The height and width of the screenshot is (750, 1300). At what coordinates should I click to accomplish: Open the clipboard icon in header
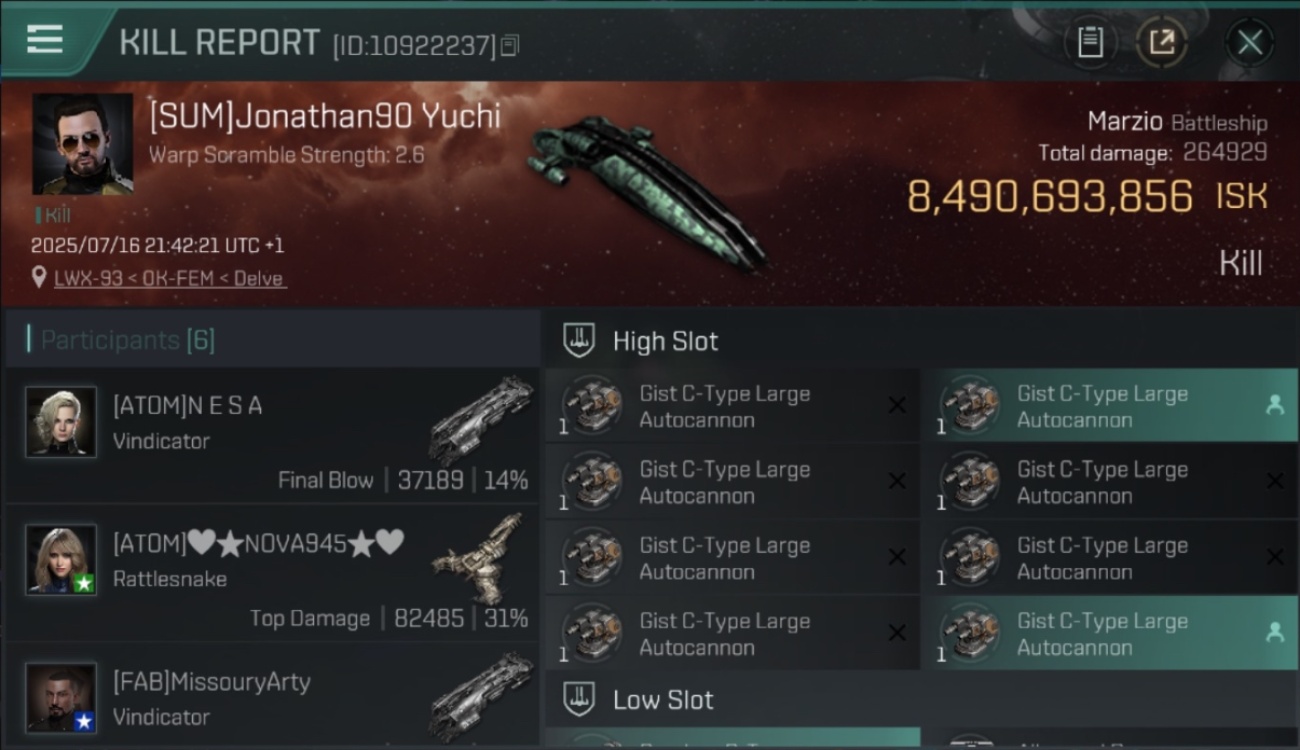[x=1090, y=42]
